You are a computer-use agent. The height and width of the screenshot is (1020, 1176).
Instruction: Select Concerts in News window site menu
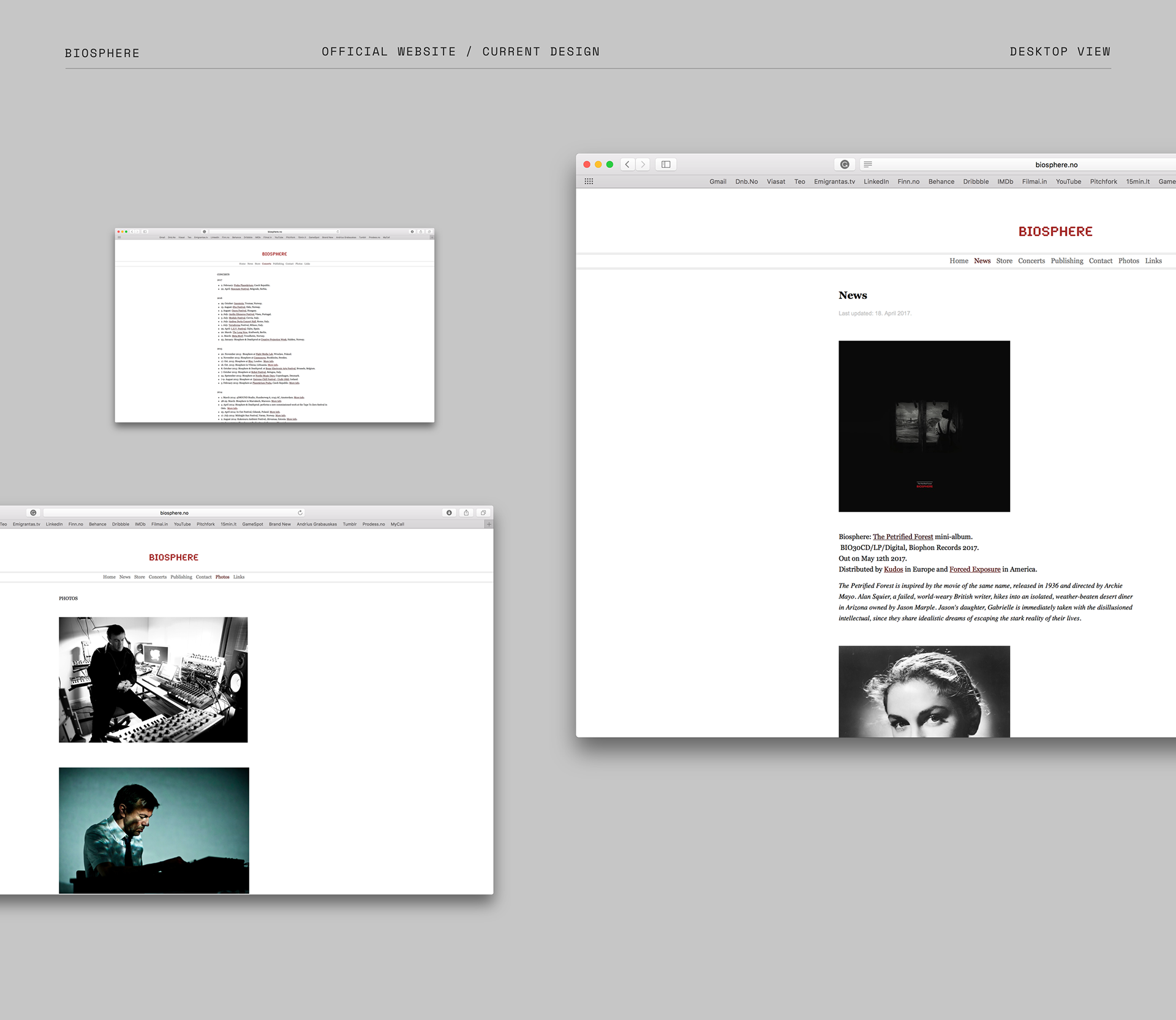coord(1031,261)
